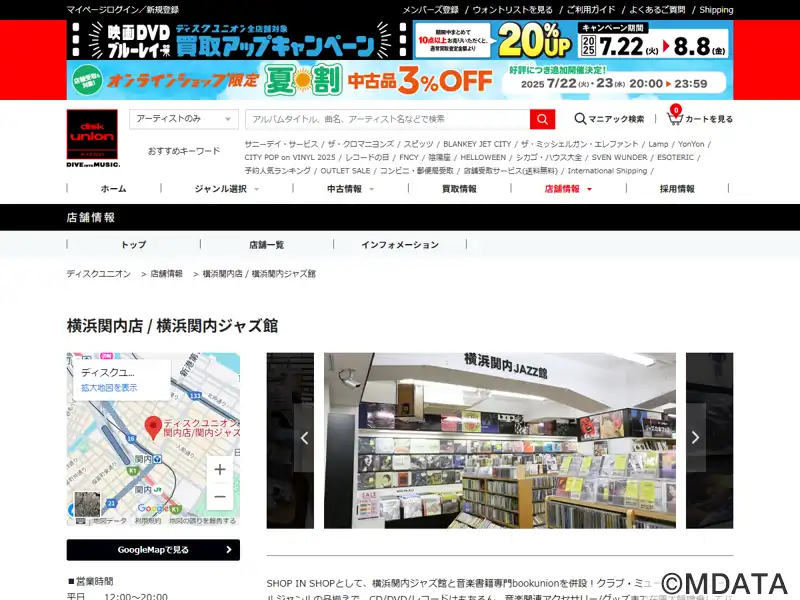
Task: Open ご利用ガイド link
Action: click(591, 10)
